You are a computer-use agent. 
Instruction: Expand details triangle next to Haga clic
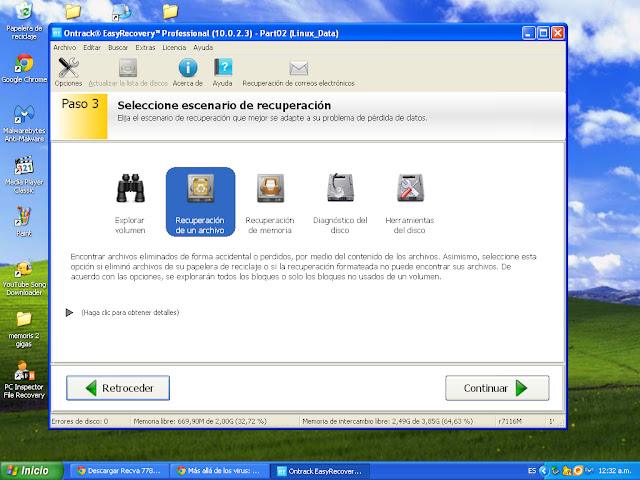69,313
